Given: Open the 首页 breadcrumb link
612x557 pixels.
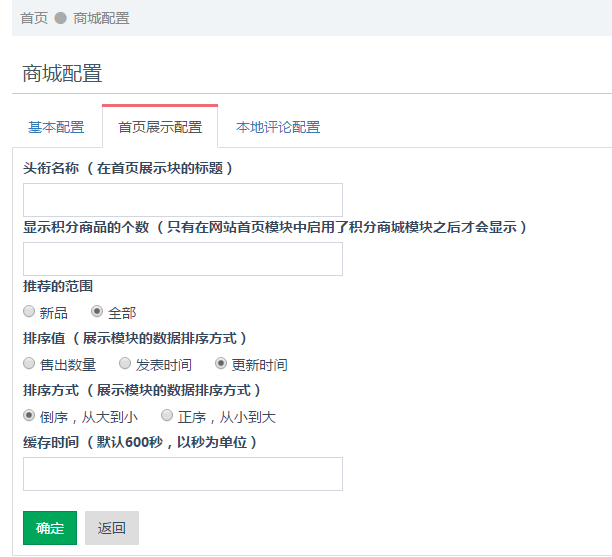Looking at the screenshot, I should coord(34,18).
